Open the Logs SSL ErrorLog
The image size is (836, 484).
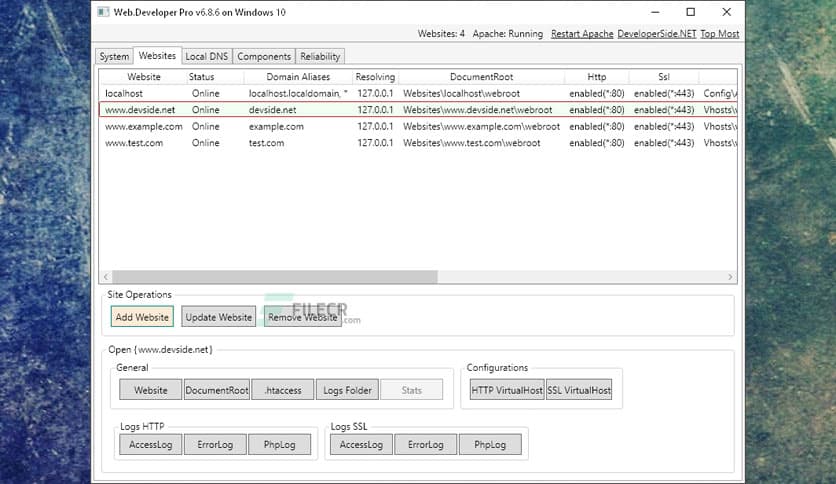click(x=425, y=445)
